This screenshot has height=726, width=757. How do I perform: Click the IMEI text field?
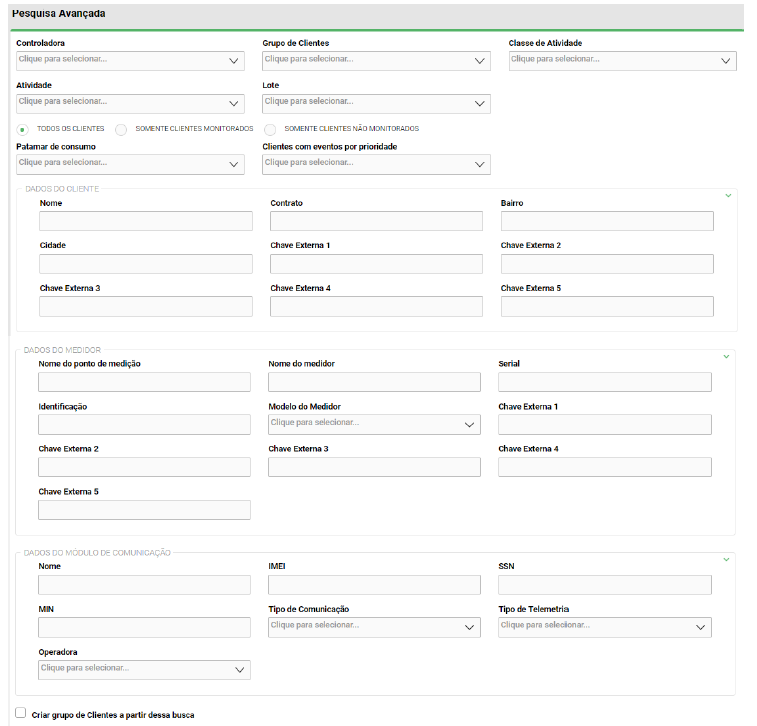coord(374,585)
